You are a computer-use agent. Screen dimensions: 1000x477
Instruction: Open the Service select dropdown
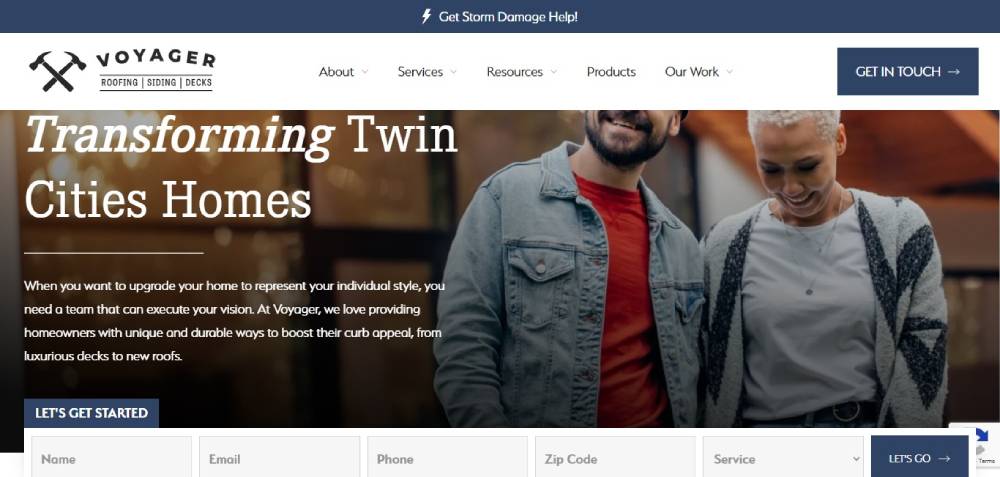(783, 459)
